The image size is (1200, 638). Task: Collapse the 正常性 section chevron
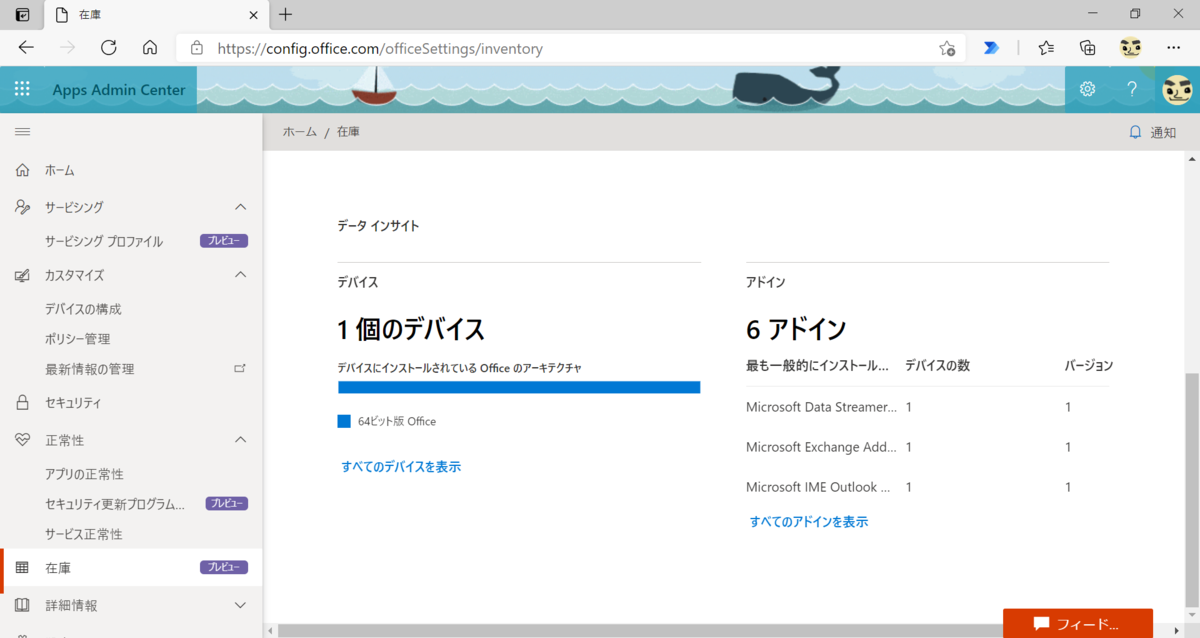[x=240, y=440]
